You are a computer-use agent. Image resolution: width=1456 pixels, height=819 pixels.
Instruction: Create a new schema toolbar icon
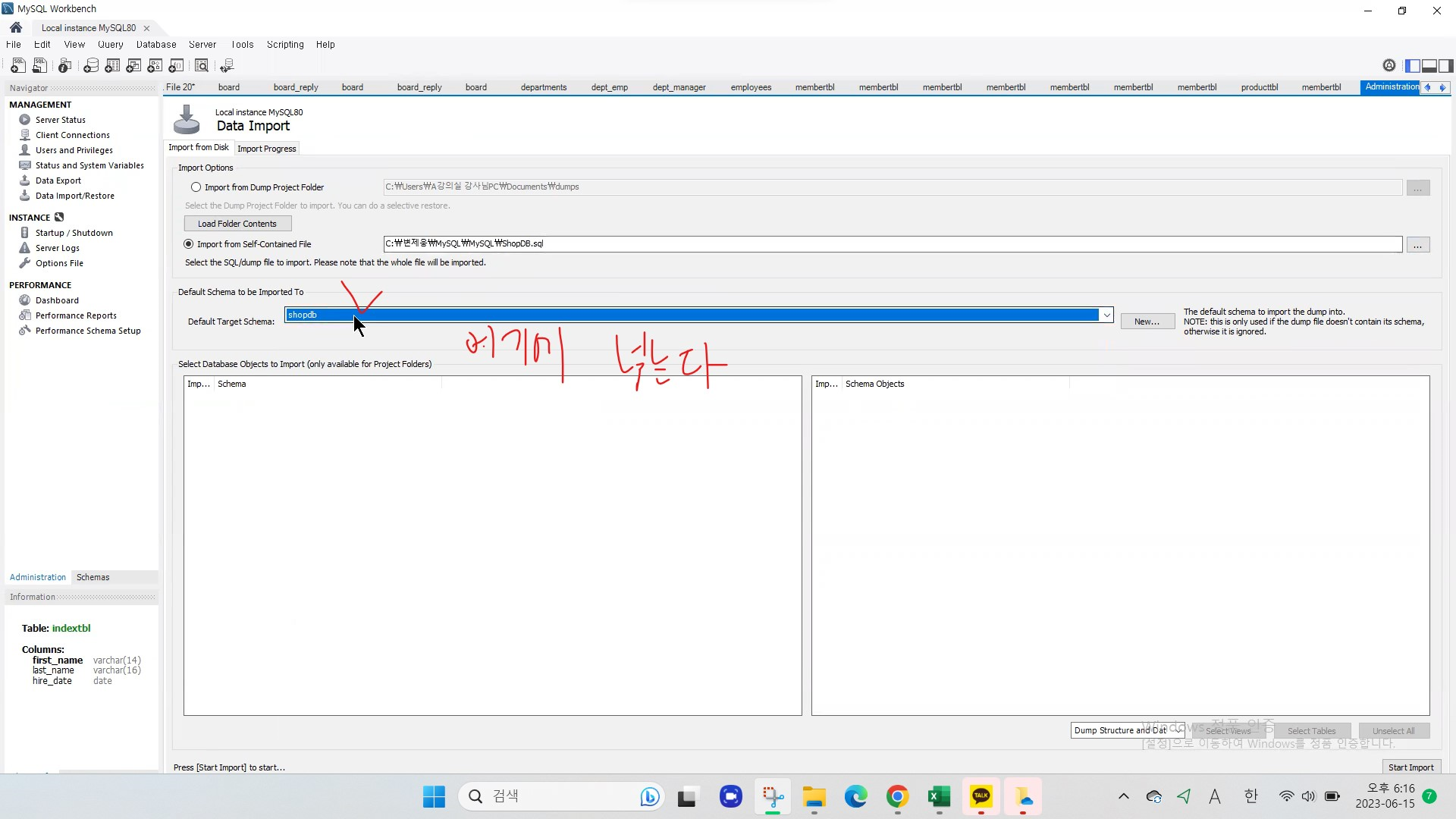[x=91, y=66]
